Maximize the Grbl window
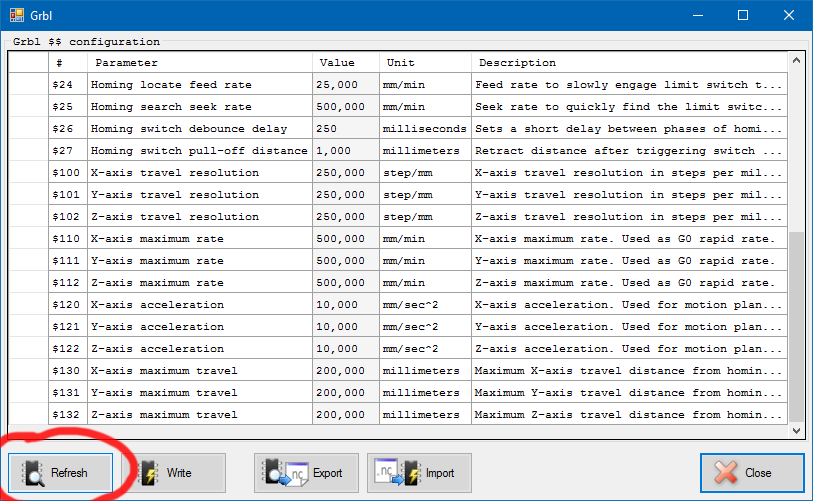The image size is (813, 501). (x=743, y=16)
